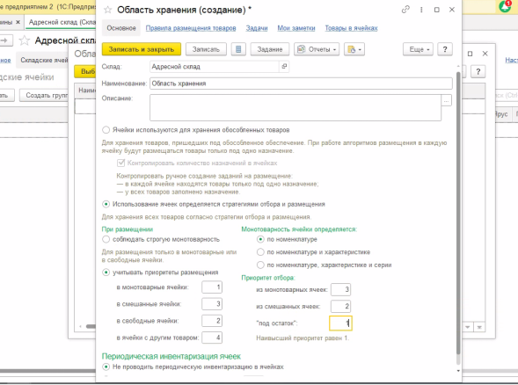
Task: Edit priority 'в монотоварные ячейки' field
Action: click(212, 287)
